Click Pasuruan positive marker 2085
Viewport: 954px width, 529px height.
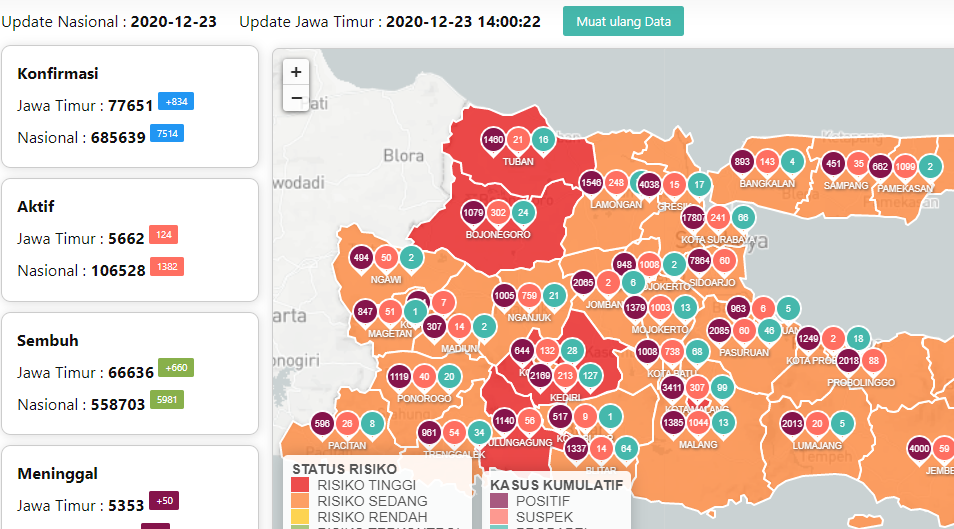coord(719,331)
